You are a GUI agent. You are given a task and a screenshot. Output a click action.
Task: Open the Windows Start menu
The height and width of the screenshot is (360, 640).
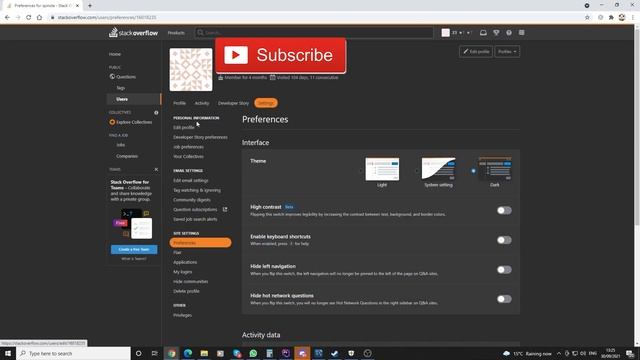point(8,353)
